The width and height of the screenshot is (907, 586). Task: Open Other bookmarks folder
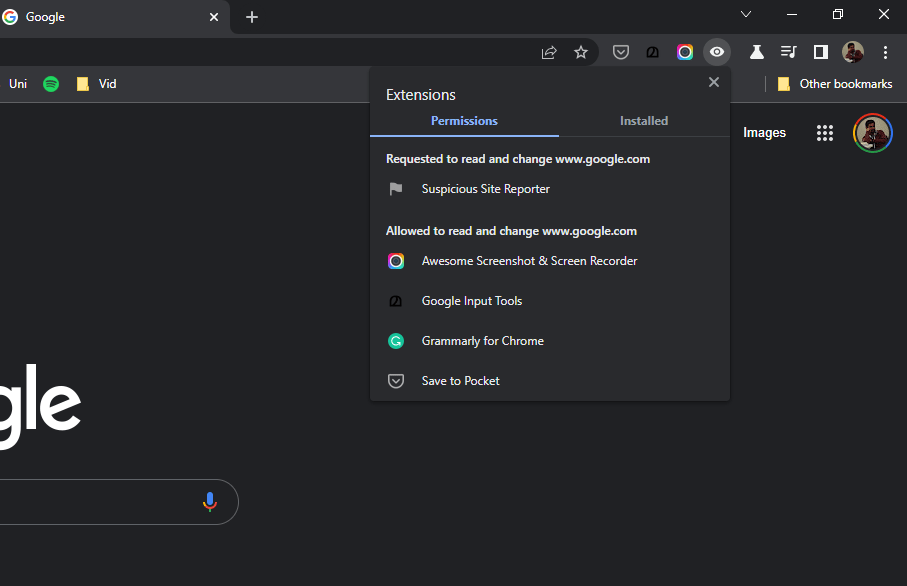pyautogui.click(x=835, y=84)
